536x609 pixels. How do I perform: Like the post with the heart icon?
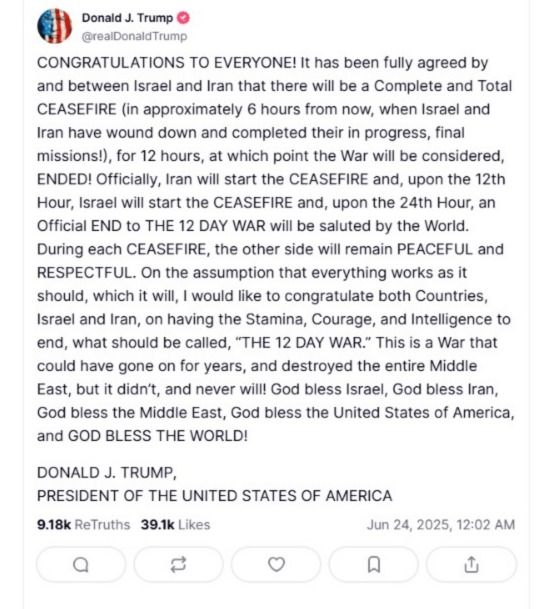tap(276, 564)
